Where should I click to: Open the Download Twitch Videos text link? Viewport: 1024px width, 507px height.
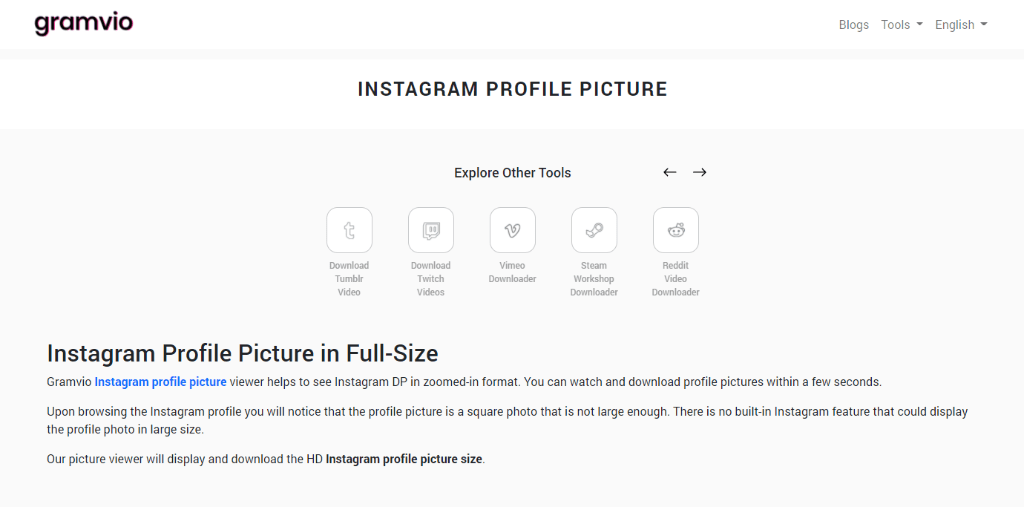click(x=431, y=279)
